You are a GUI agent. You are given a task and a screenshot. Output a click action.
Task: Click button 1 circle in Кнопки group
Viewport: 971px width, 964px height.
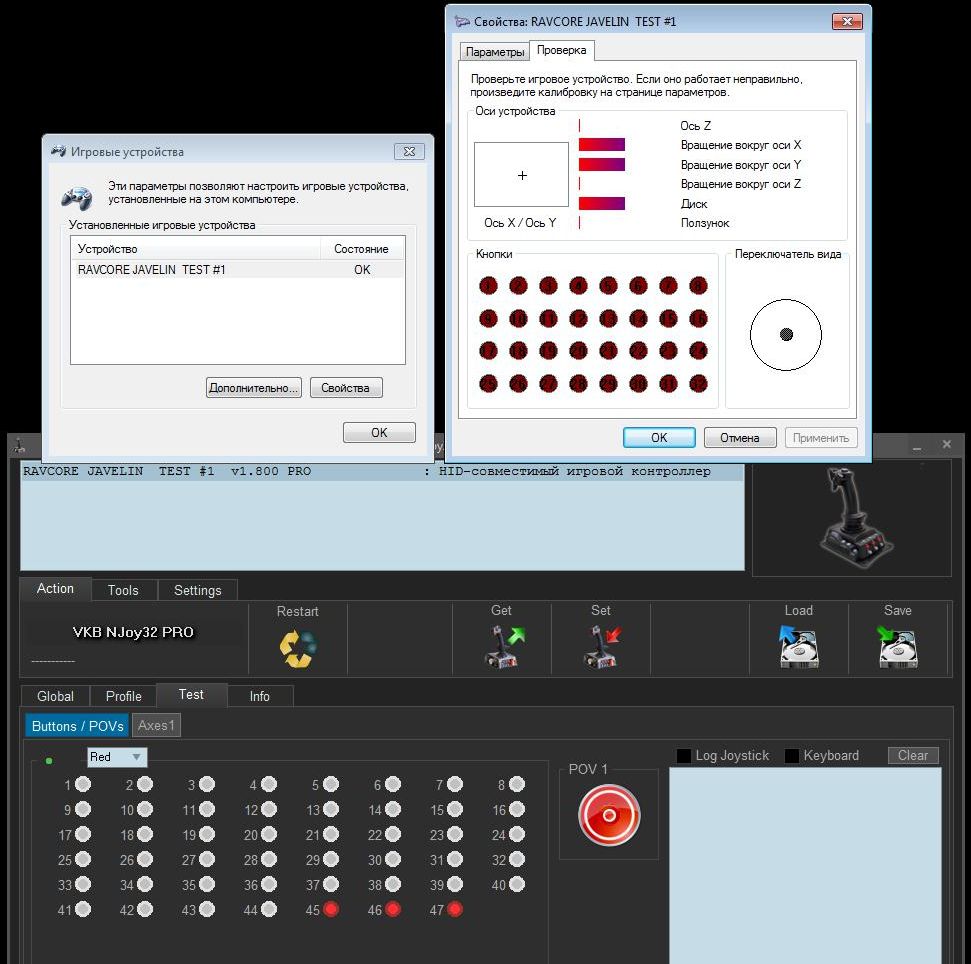[x=489, y=285]
